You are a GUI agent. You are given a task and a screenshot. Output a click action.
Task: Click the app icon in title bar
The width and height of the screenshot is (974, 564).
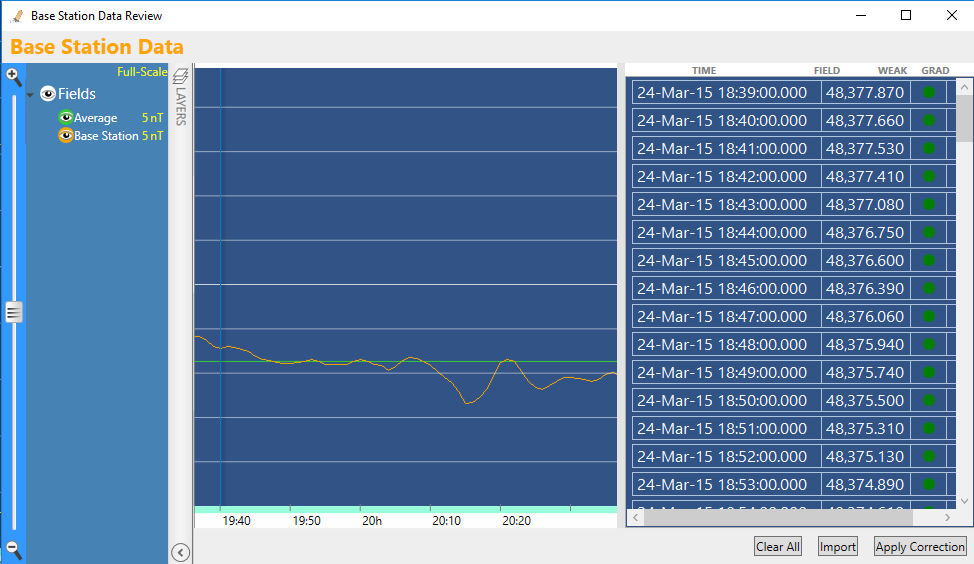click(16, 16)
